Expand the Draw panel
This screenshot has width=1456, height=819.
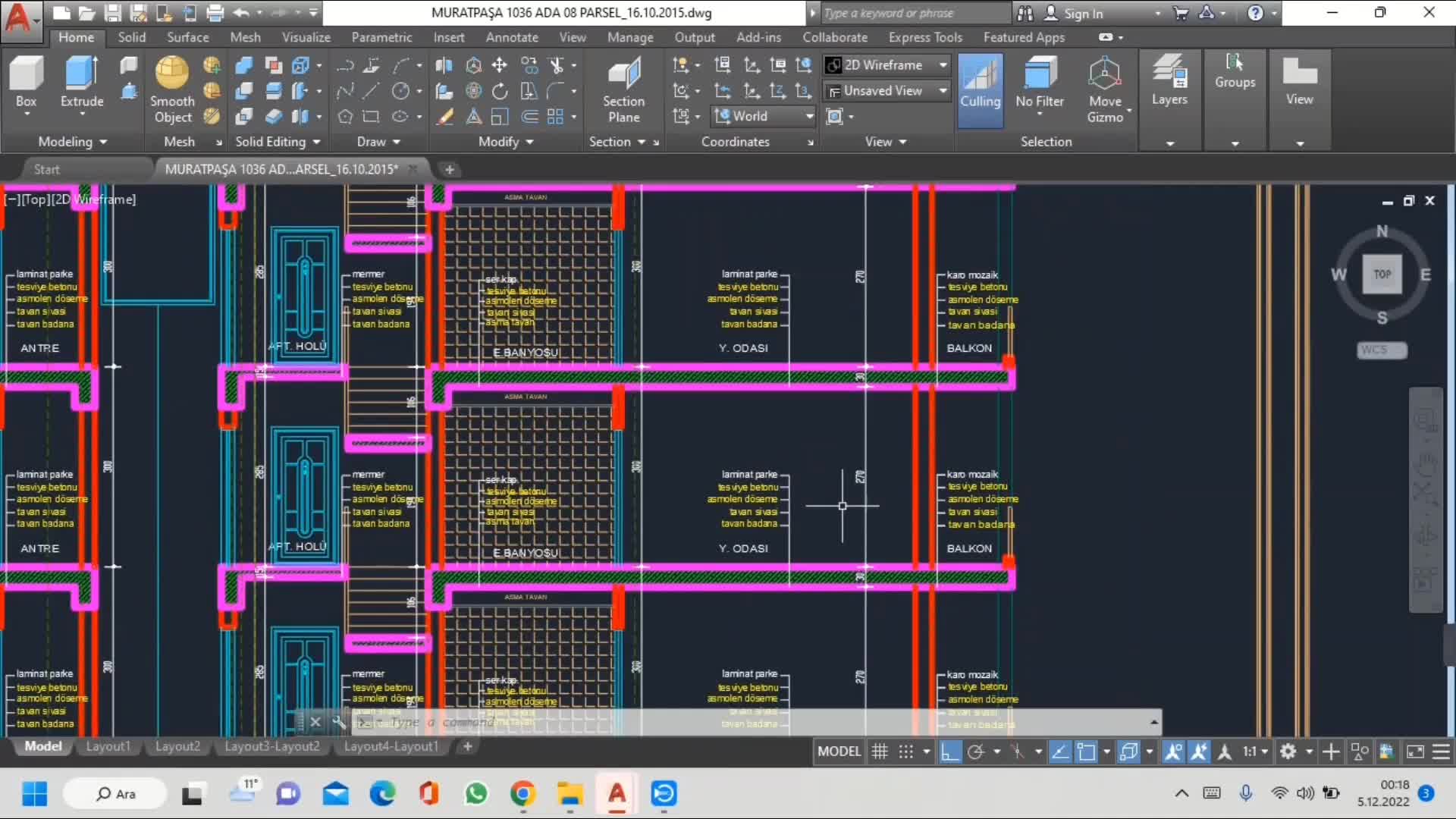(378, 142)
